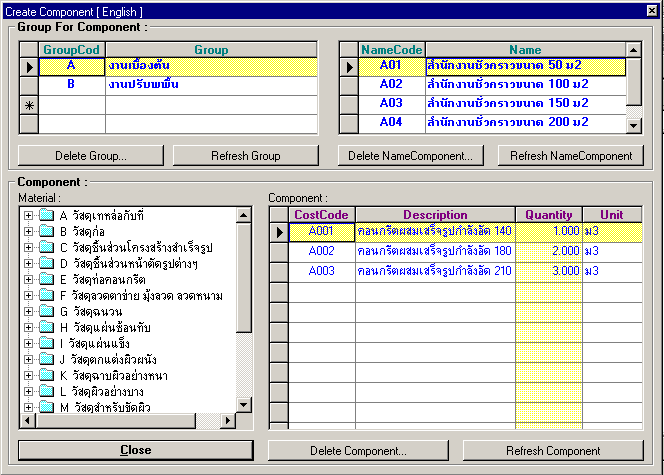Click the Close button

coord(136,450)
